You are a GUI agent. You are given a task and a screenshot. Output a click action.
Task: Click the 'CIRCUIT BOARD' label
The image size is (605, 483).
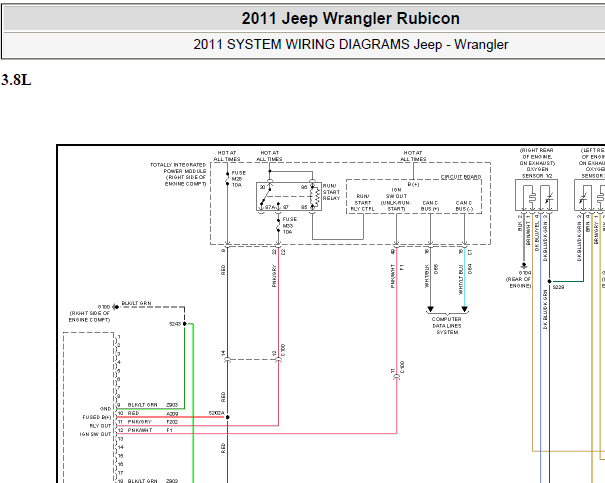point(461,177)
